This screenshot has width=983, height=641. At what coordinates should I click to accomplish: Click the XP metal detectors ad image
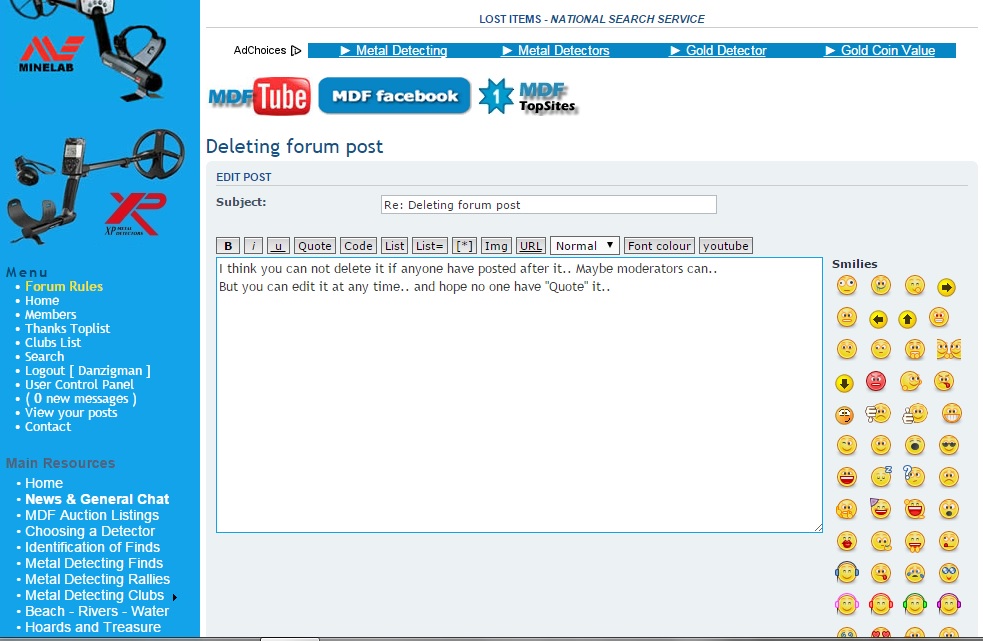pos(94,186)
